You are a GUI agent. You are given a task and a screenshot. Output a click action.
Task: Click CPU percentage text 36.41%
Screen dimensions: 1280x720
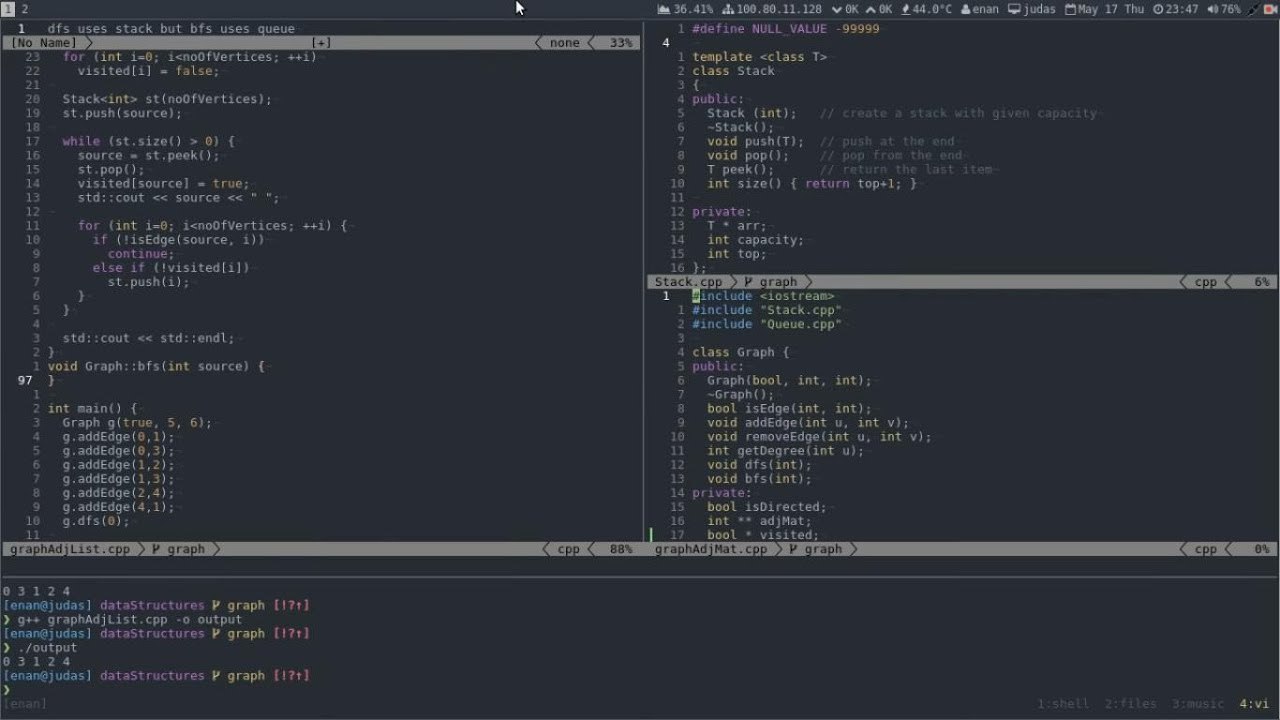pyautogui.click(x=694, y=9)
